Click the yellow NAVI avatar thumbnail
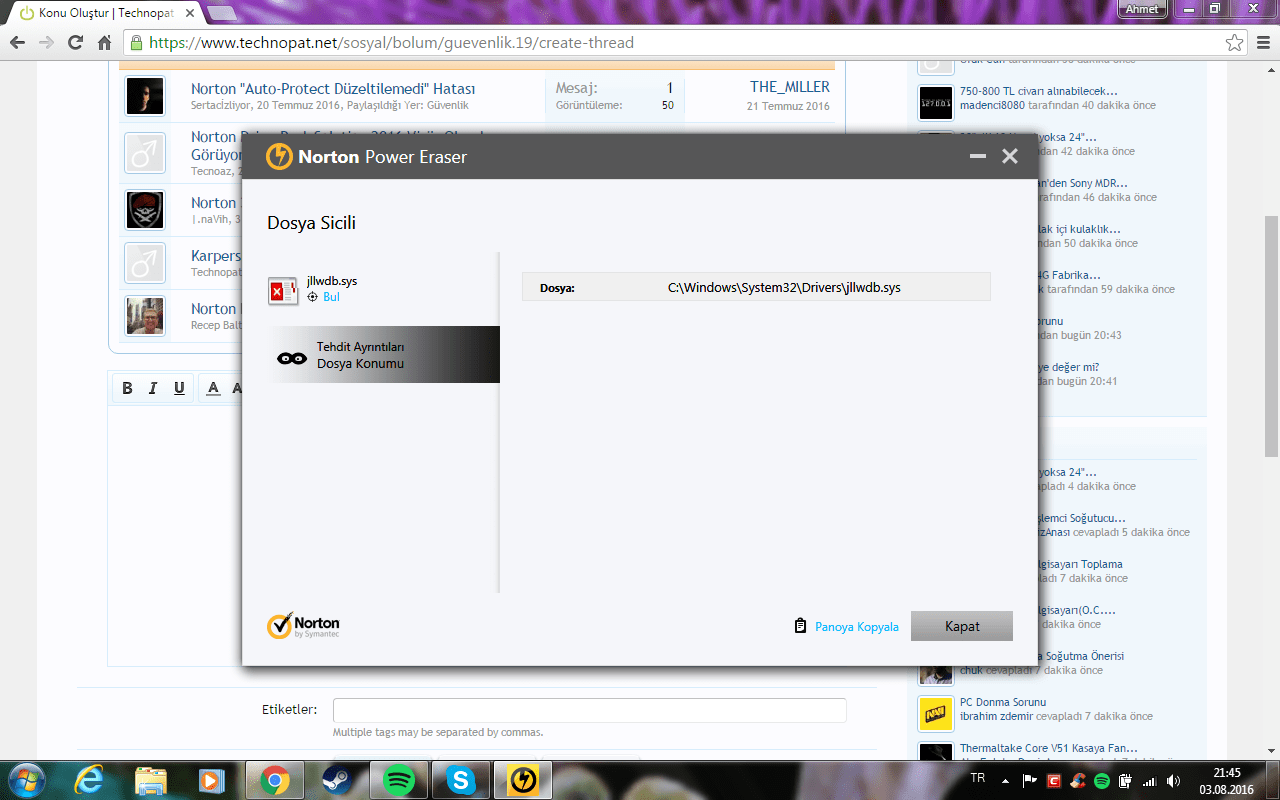This screenshot has height=800, width=1280. (936, 713)
